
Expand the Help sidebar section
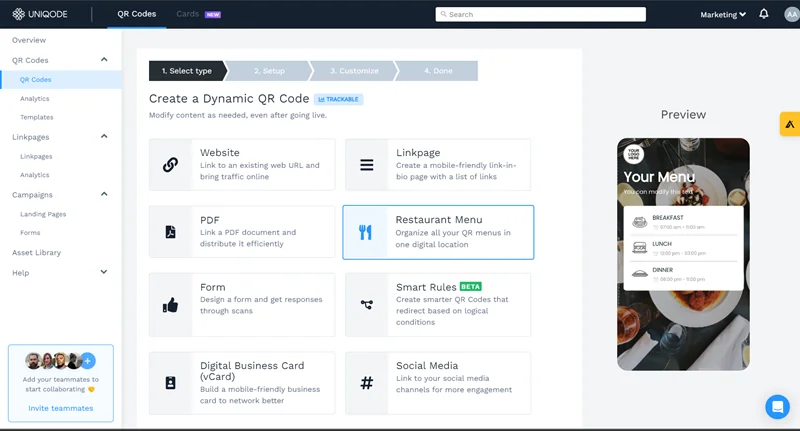click(x=104, y=272)
